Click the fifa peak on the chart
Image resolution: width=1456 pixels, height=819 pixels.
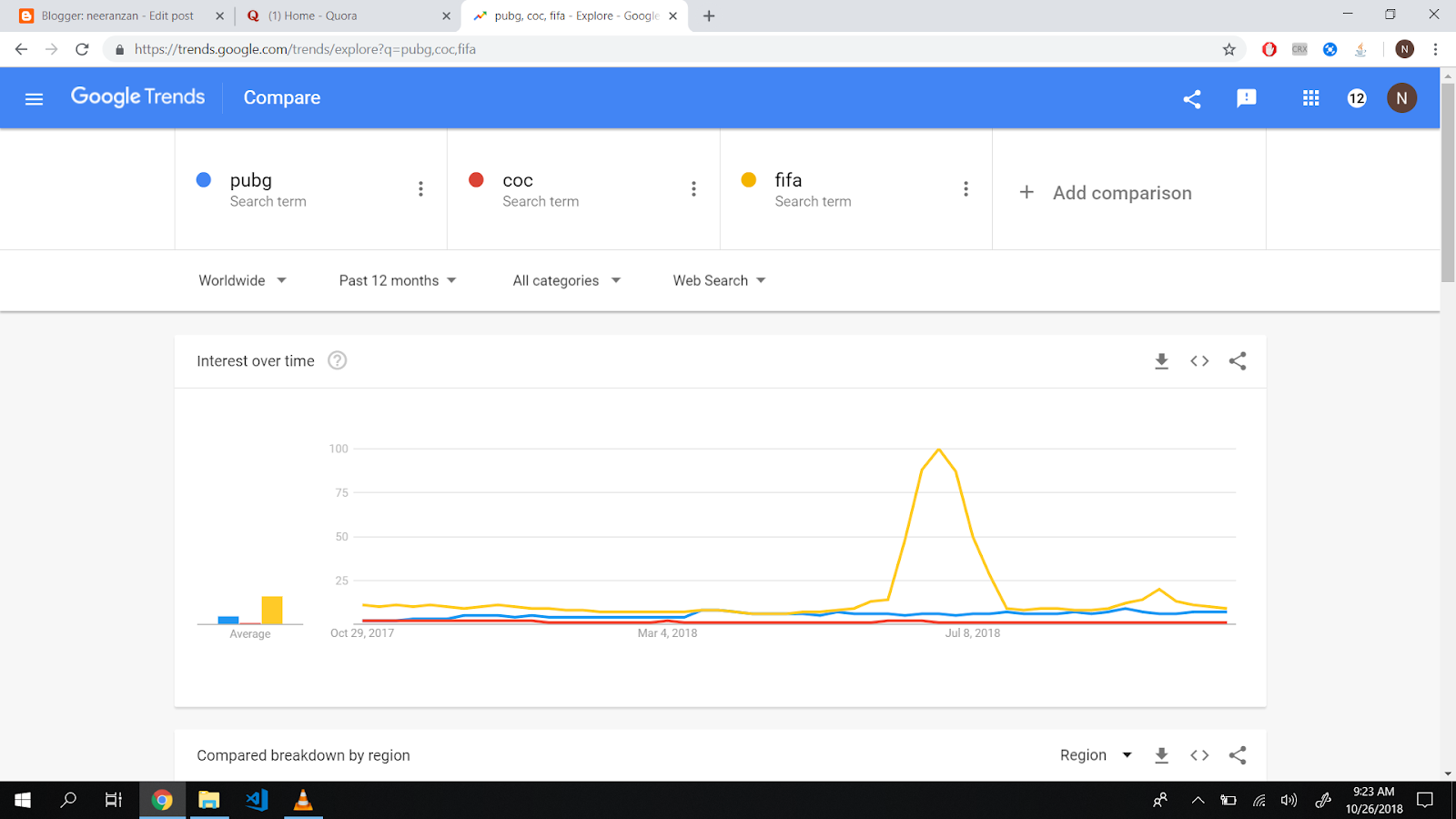[938, 450]
